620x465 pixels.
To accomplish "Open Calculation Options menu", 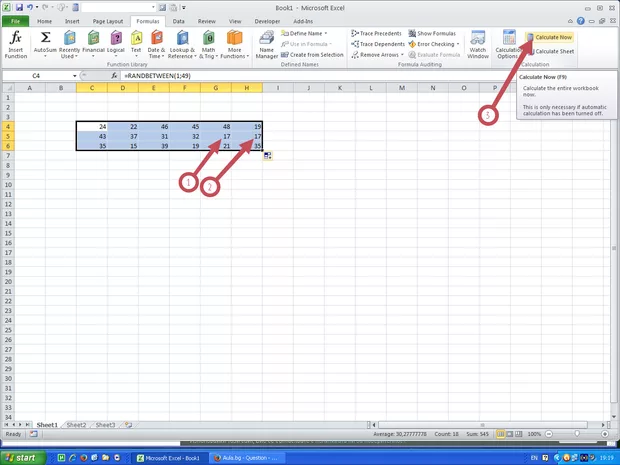I will pyautogui.click(x=508, y=45).
